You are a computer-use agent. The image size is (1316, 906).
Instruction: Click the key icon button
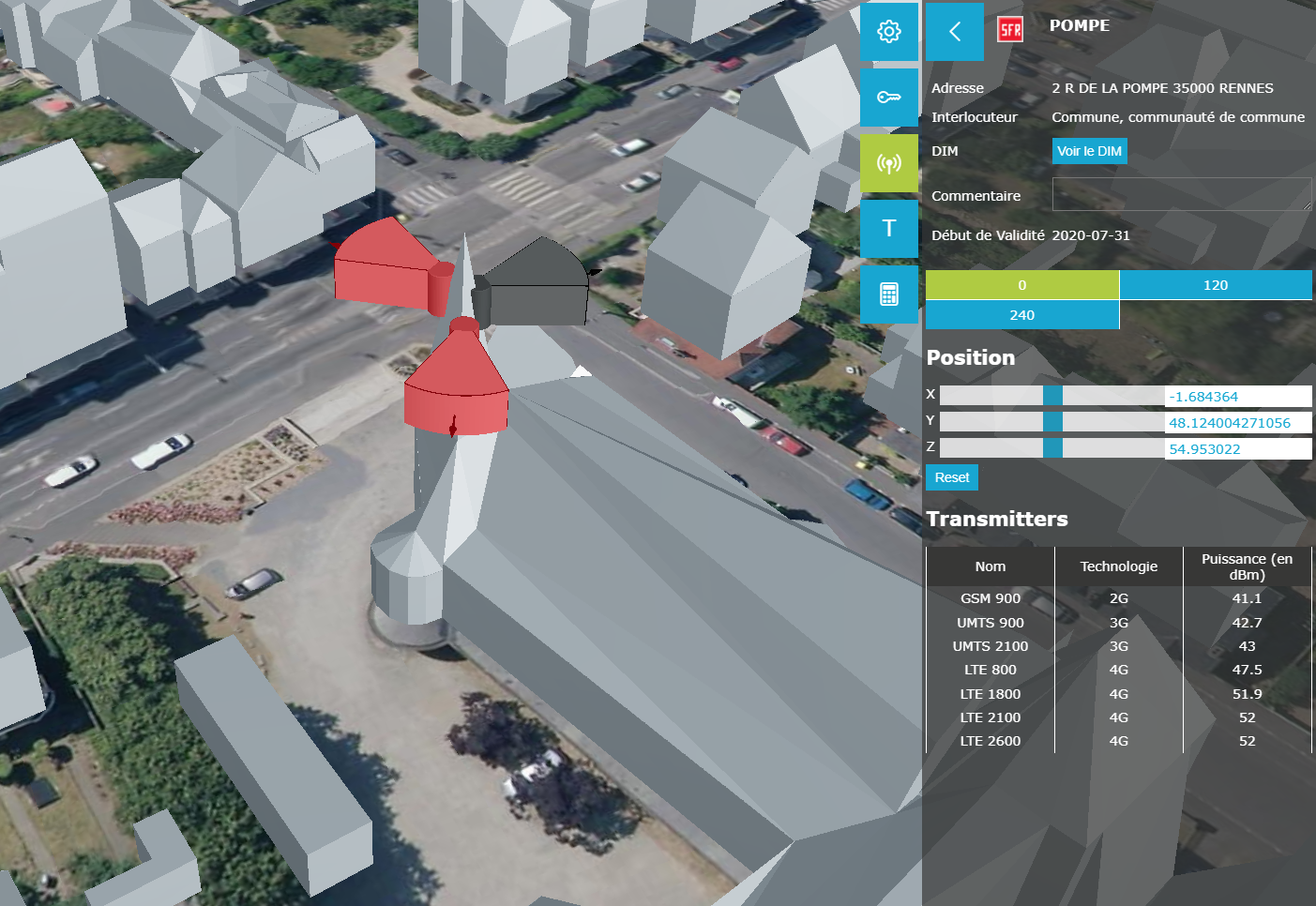(888, 98)
